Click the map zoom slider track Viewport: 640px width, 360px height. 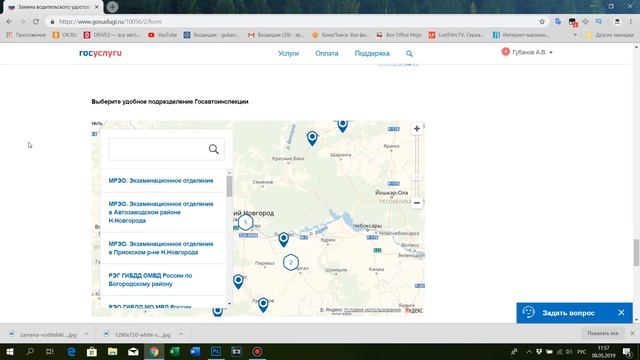(x=417, y=166)
